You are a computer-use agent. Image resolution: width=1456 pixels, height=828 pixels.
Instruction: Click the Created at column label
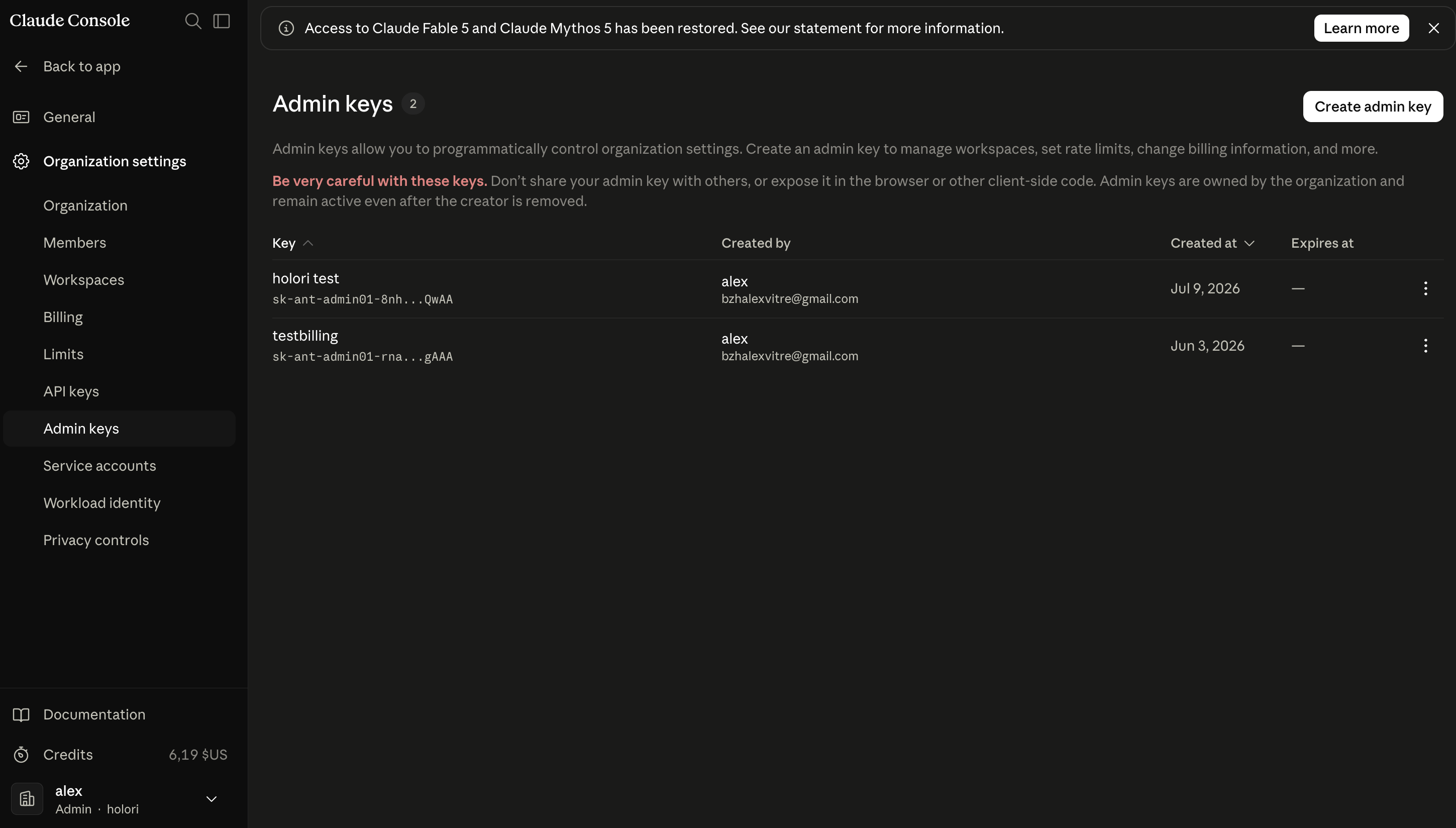[1204, 243]
